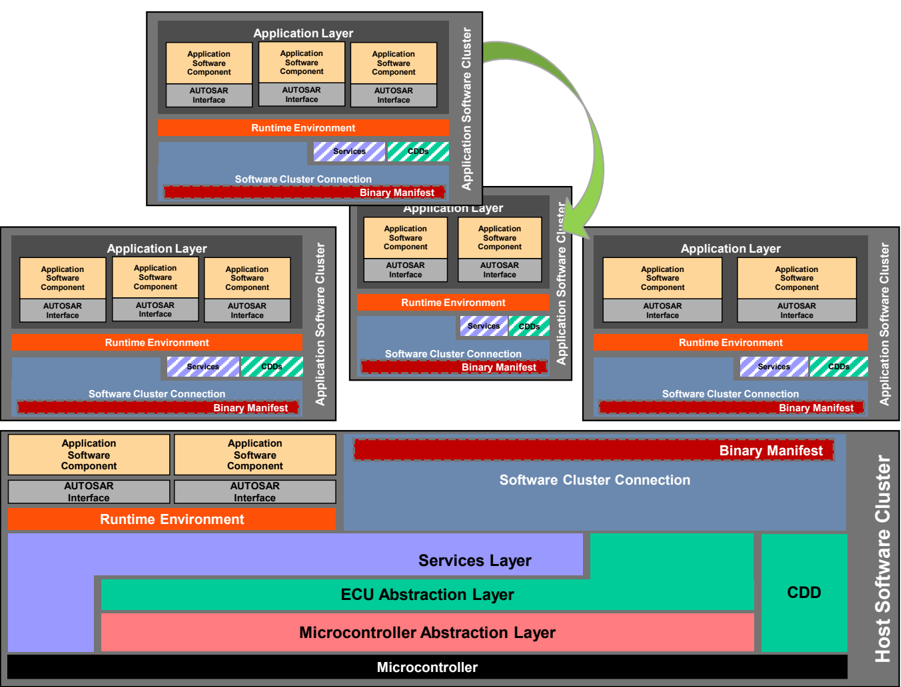Click the CDDs box in the middle cluster

pos(529,326)
